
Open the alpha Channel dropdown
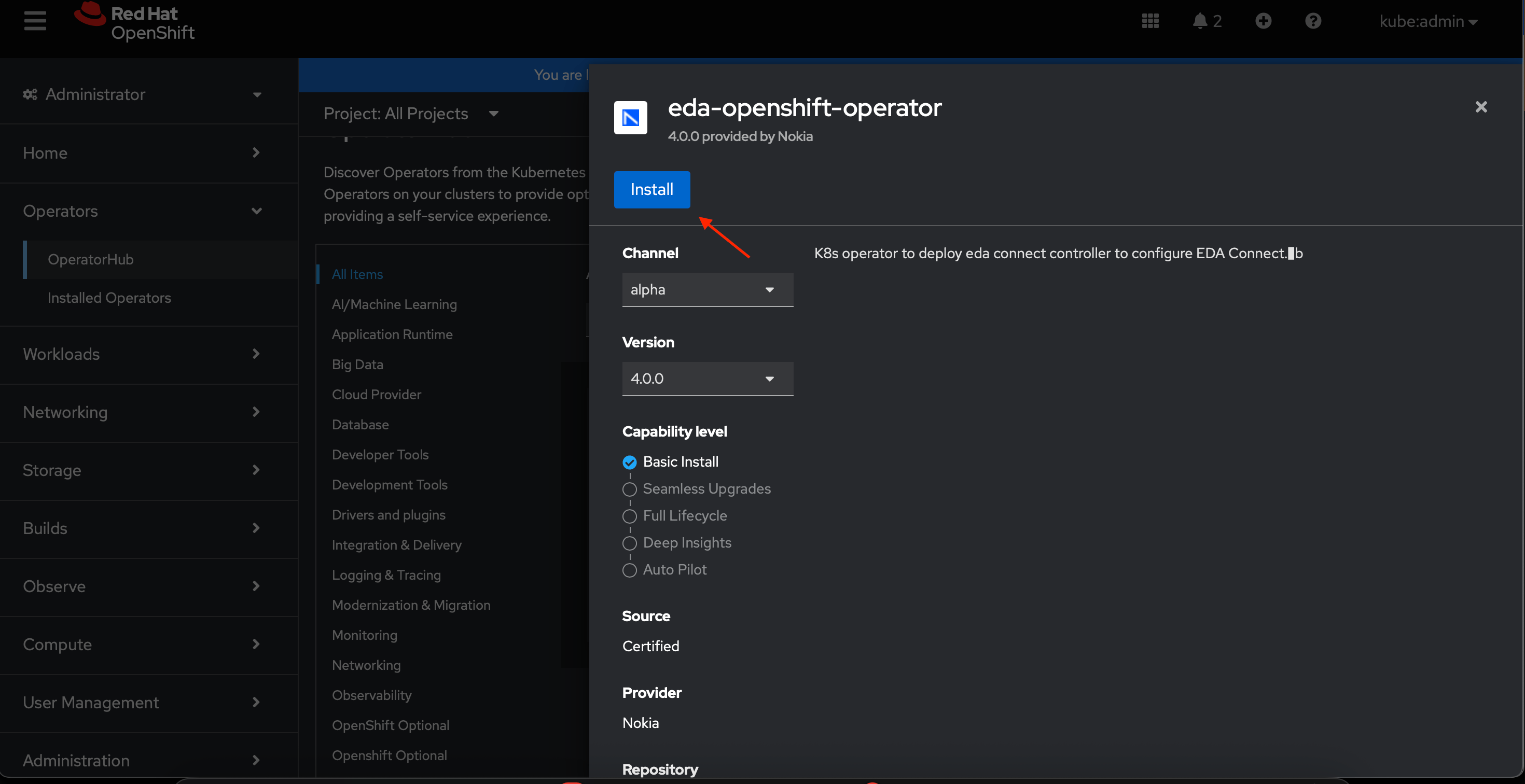coord(708,289)
